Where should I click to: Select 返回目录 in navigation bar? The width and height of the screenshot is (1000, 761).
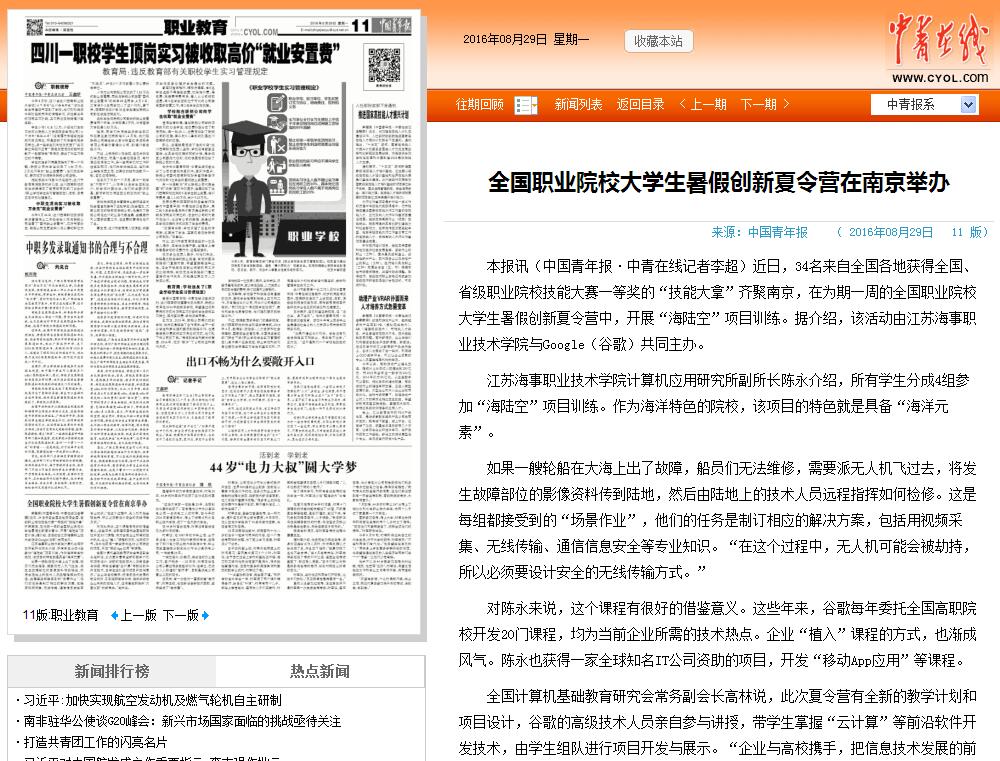[x=640, y=105]
